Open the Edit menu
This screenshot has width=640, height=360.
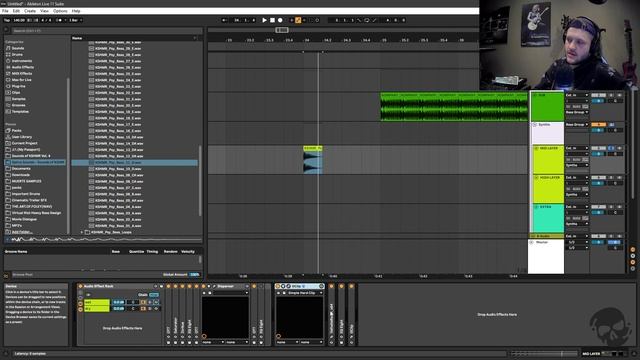point(16,11)
